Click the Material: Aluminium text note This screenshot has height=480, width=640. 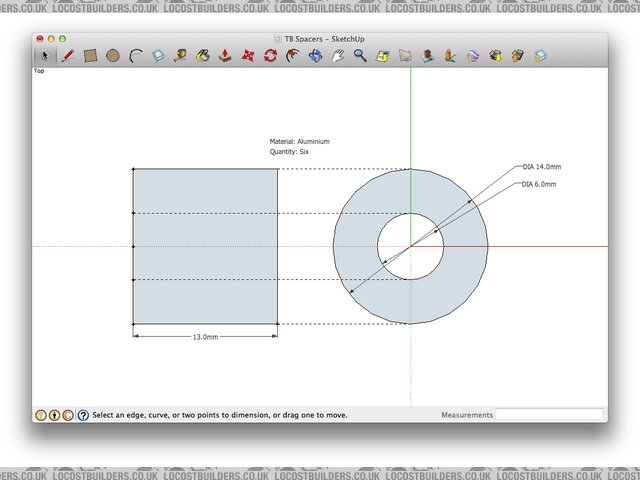[x=299, y=142]
